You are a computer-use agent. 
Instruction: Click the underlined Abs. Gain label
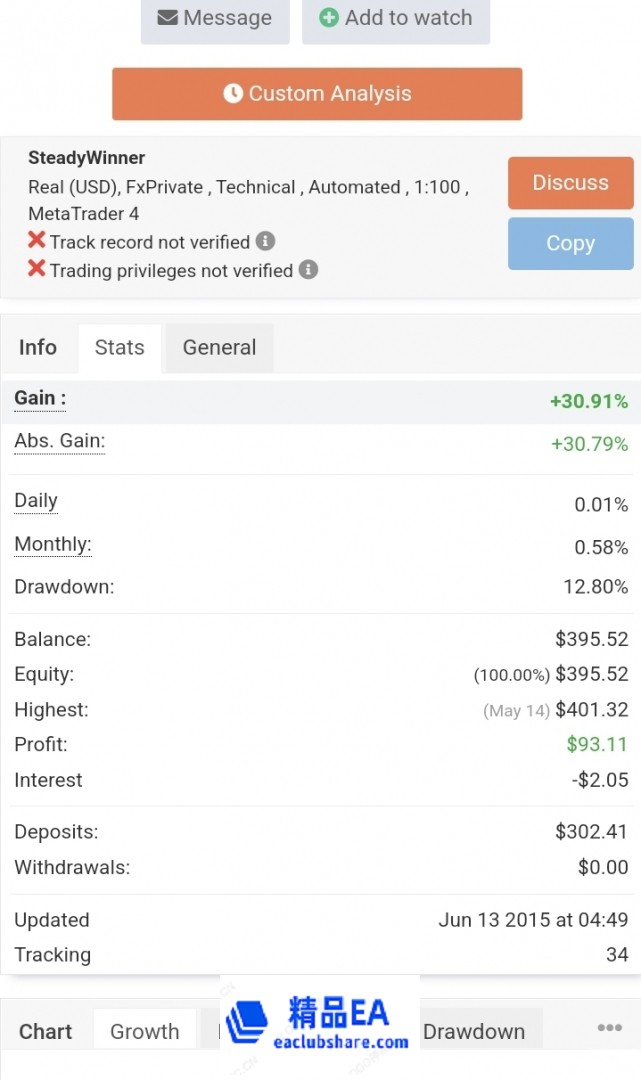tap(59, 441)
